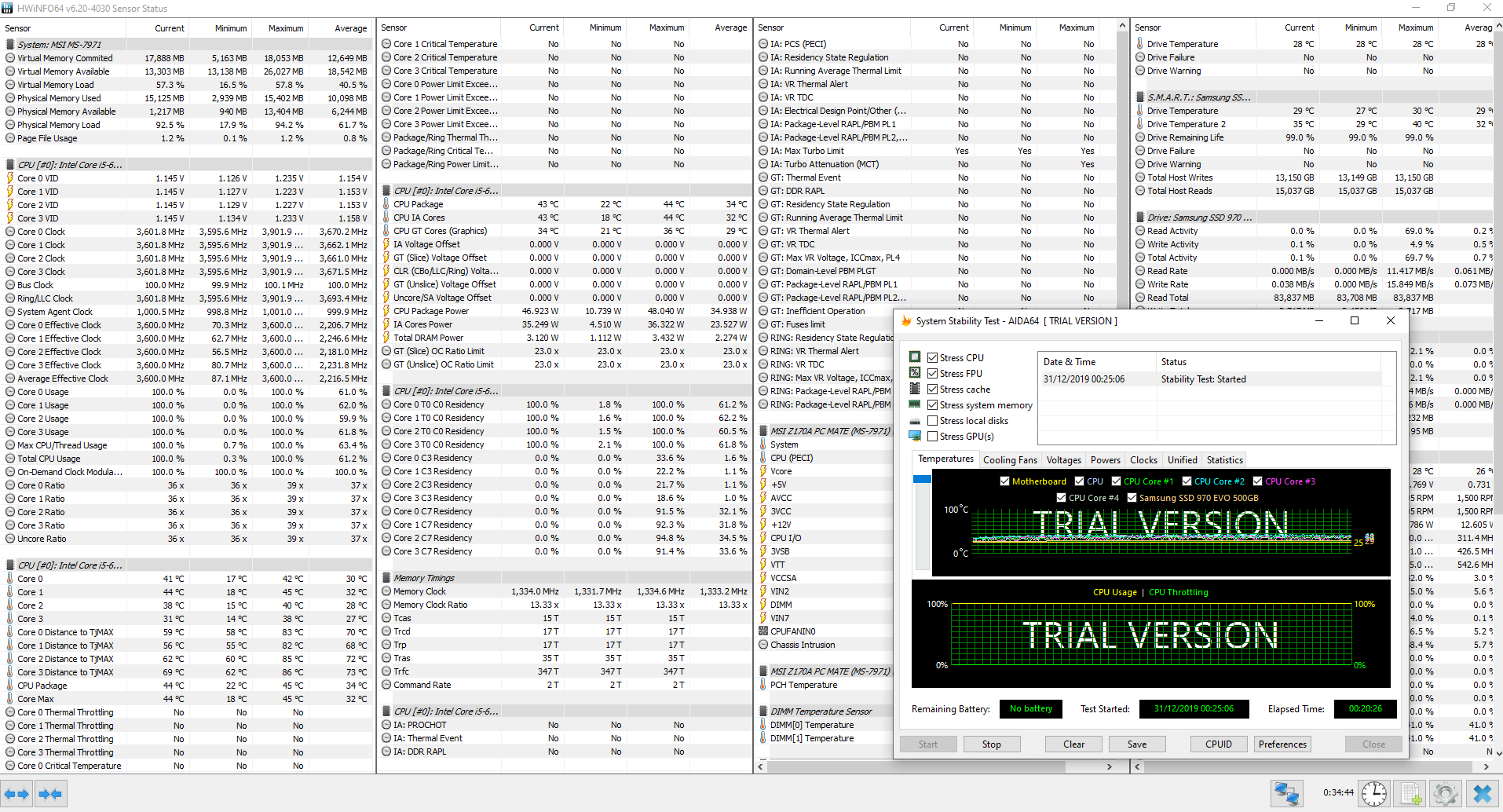Open the Voltages tab
This screenshot has width=1503, height=812.
click(x=1063, y=460)
